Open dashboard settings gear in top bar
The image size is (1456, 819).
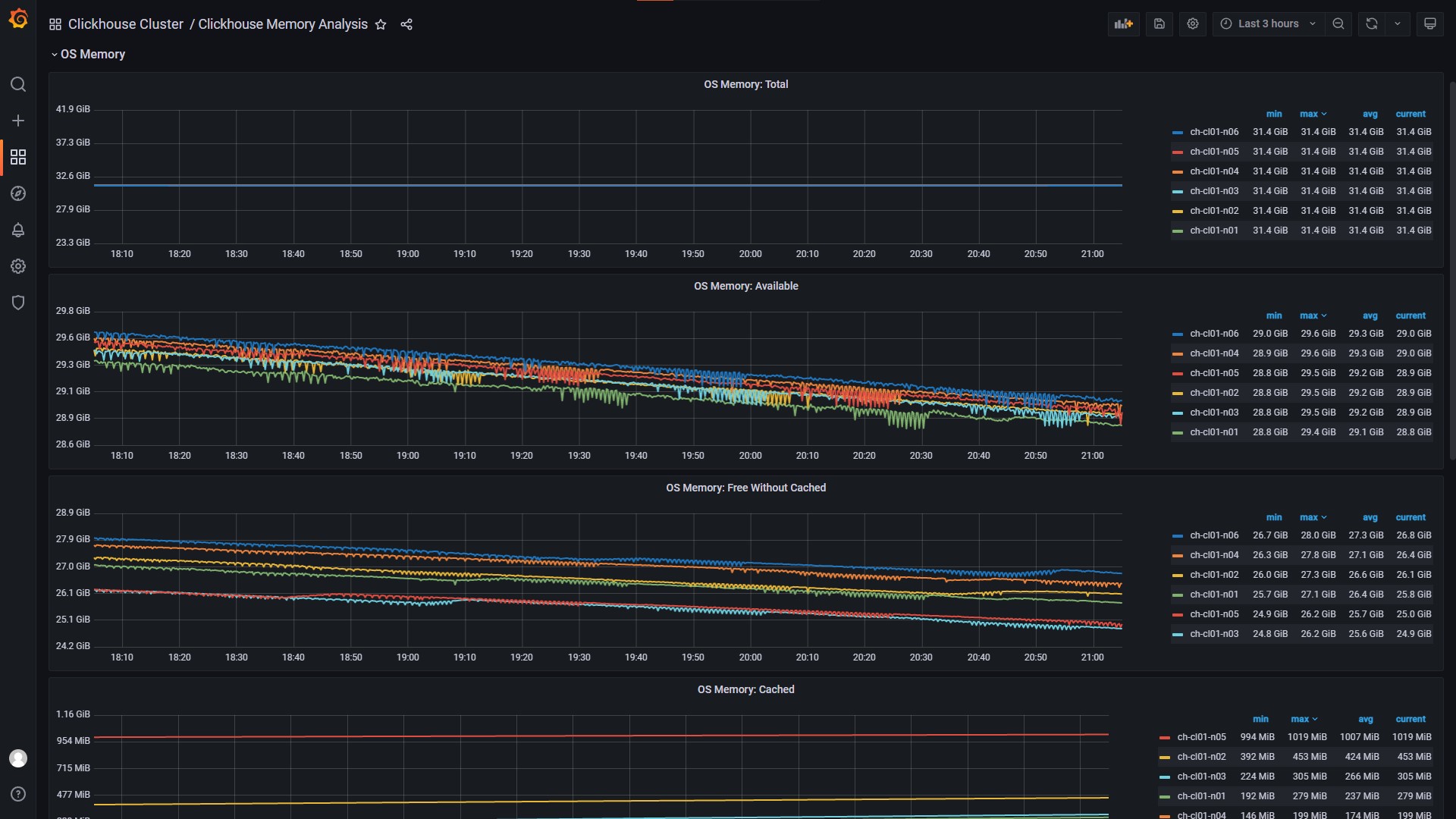pos(1192,24)
